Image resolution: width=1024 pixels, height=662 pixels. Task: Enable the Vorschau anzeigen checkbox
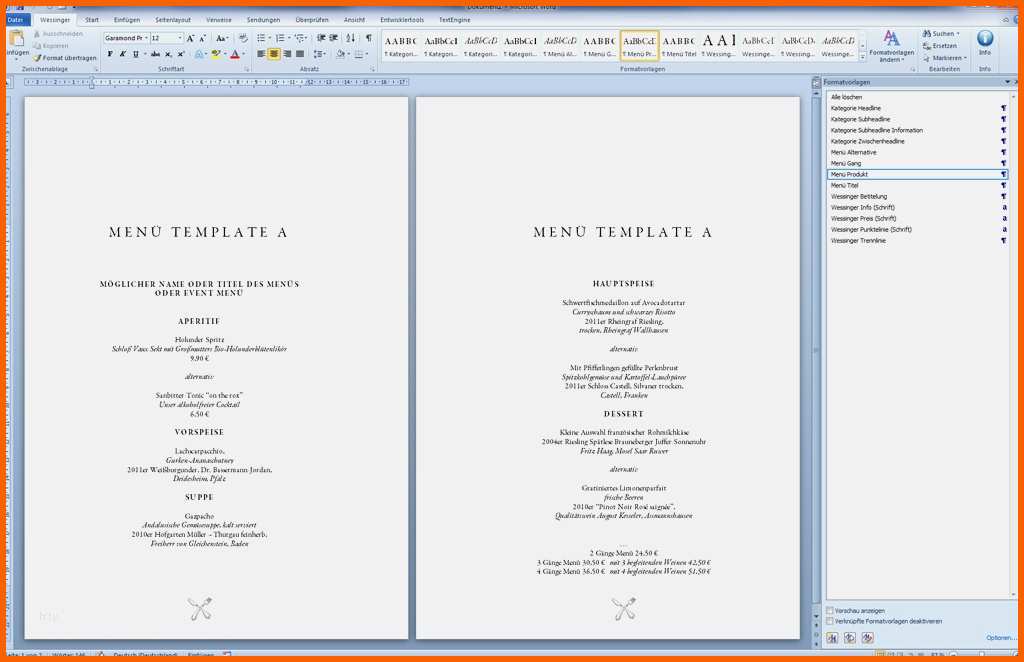tap(830, 610)
